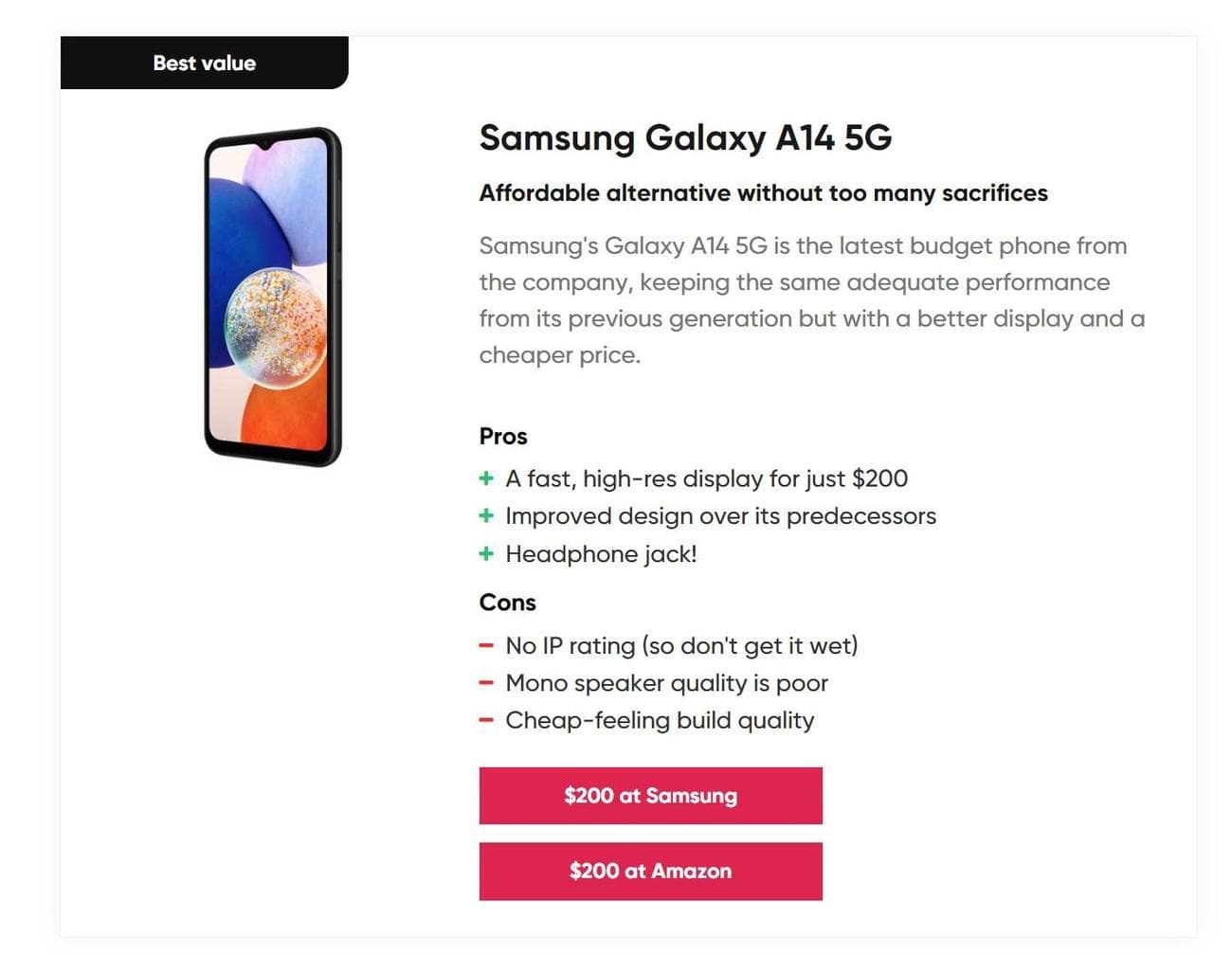Viewport: 1232px width, 956px height.
Task: Click the red minus beside "Cheap-feeling build quality"
Action: [x=486, y=720]
